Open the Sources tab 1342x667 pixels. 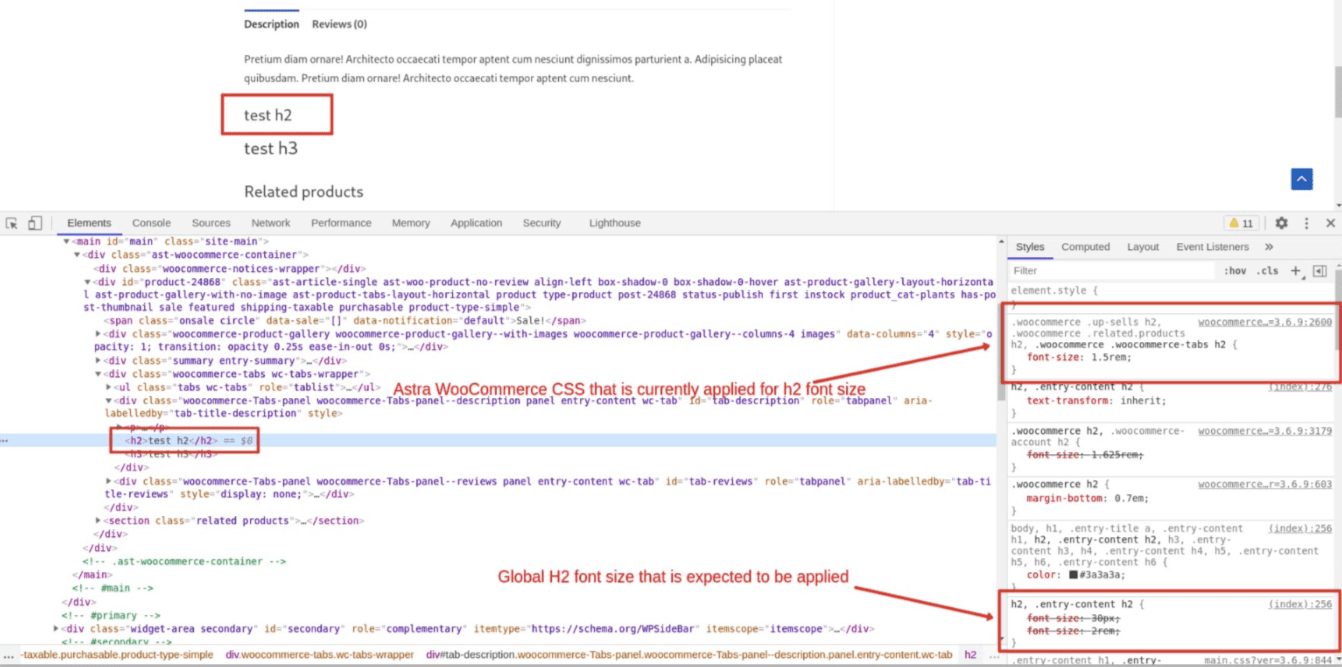211,223
